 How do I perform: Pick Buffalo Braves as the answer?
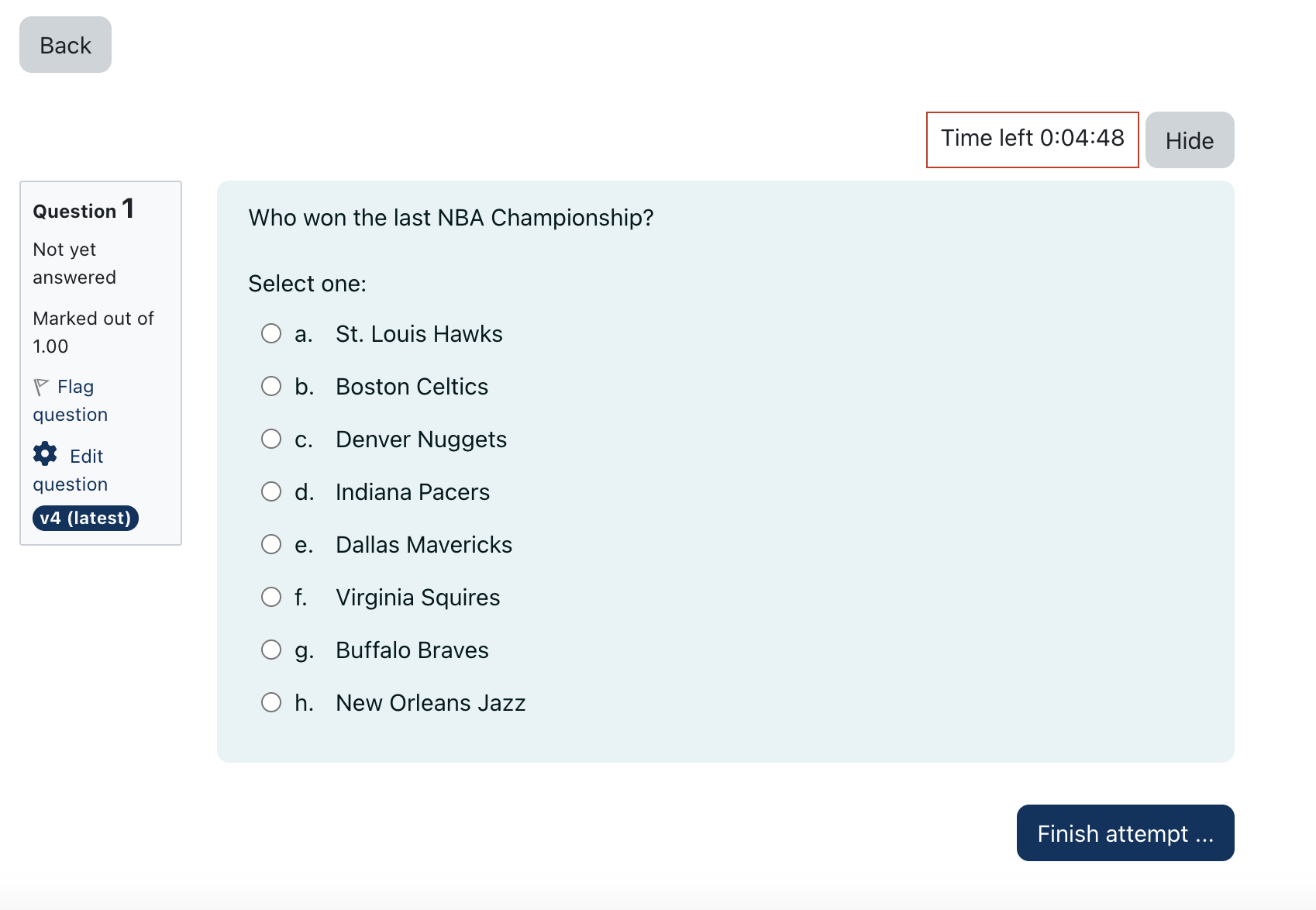click(x=271, y=650)
